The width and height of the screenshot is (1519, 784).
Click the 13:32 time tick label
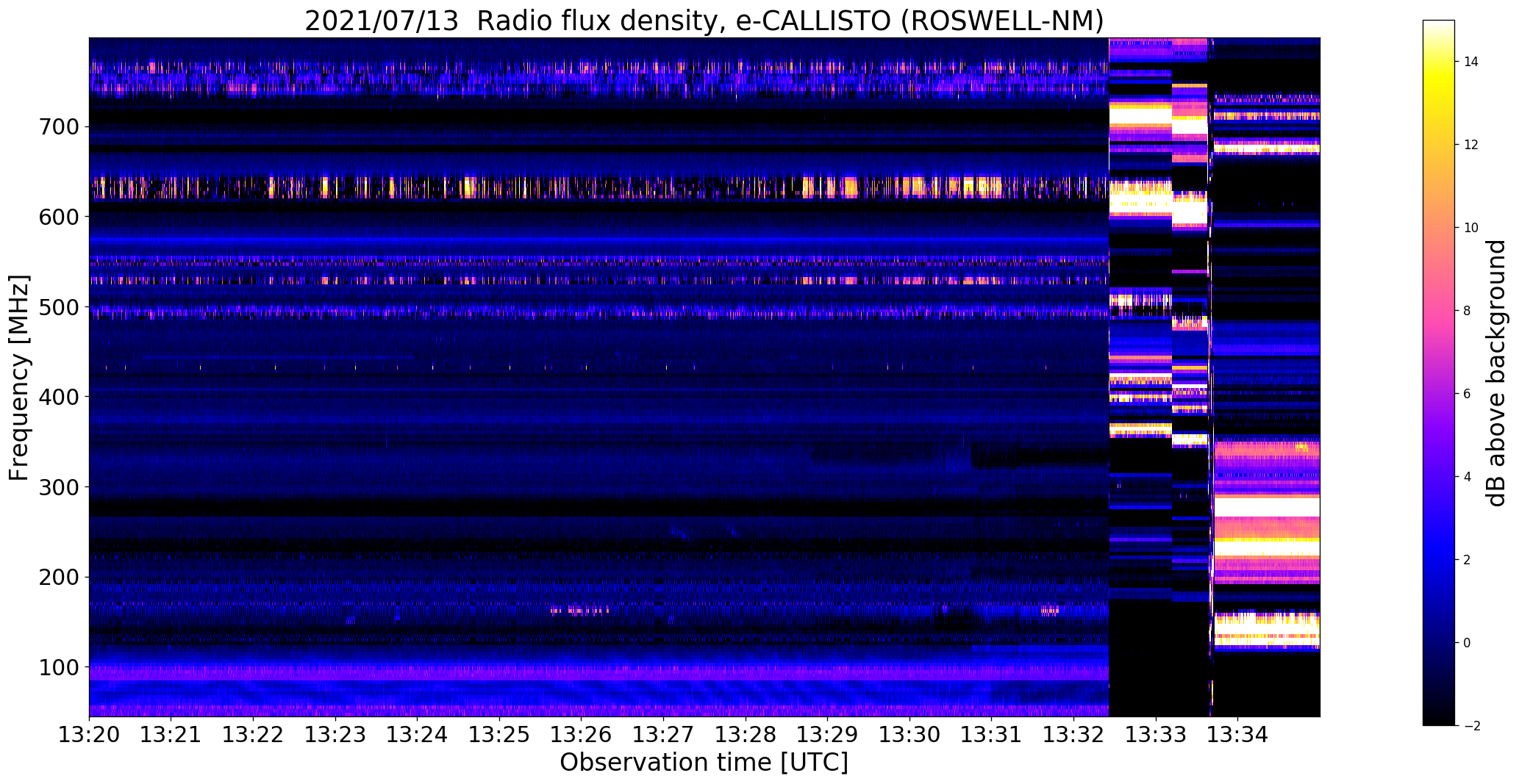1073,733
